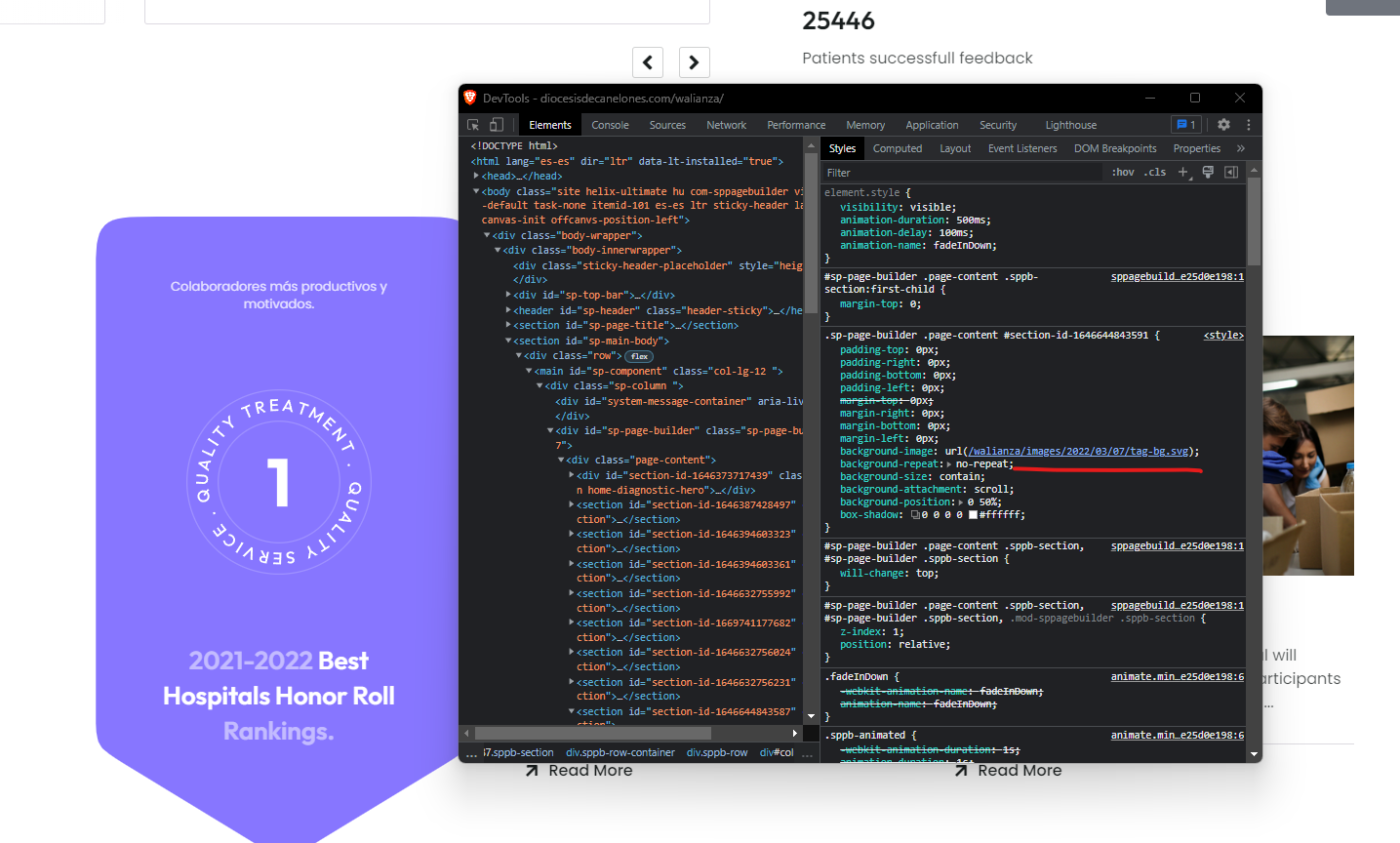
Task: Open the Memory tab
Action: pyautogui.click(x=865, y=125)
